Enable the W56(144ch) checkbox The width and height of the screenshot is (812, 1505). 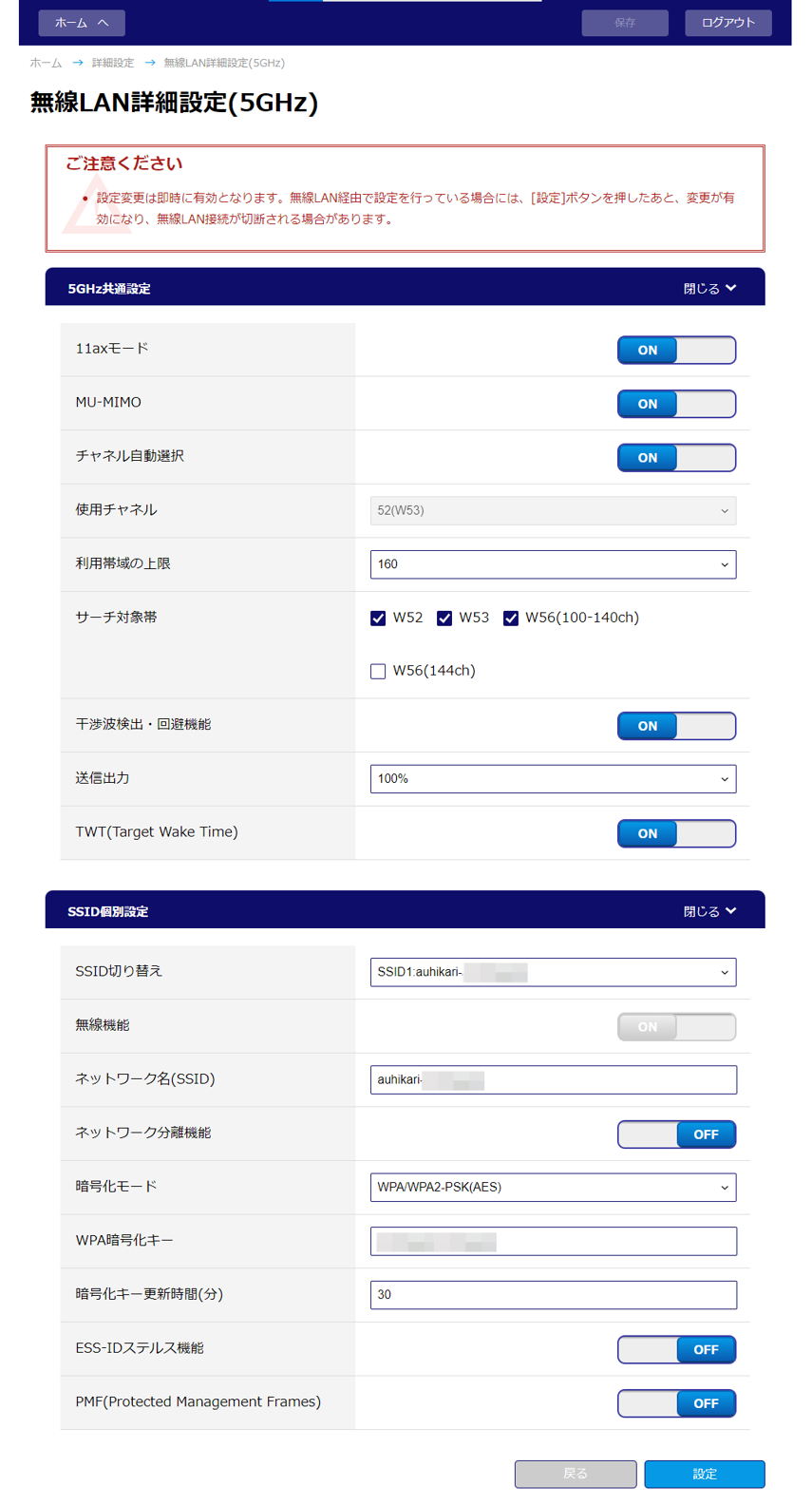click(x=378, y=672)
